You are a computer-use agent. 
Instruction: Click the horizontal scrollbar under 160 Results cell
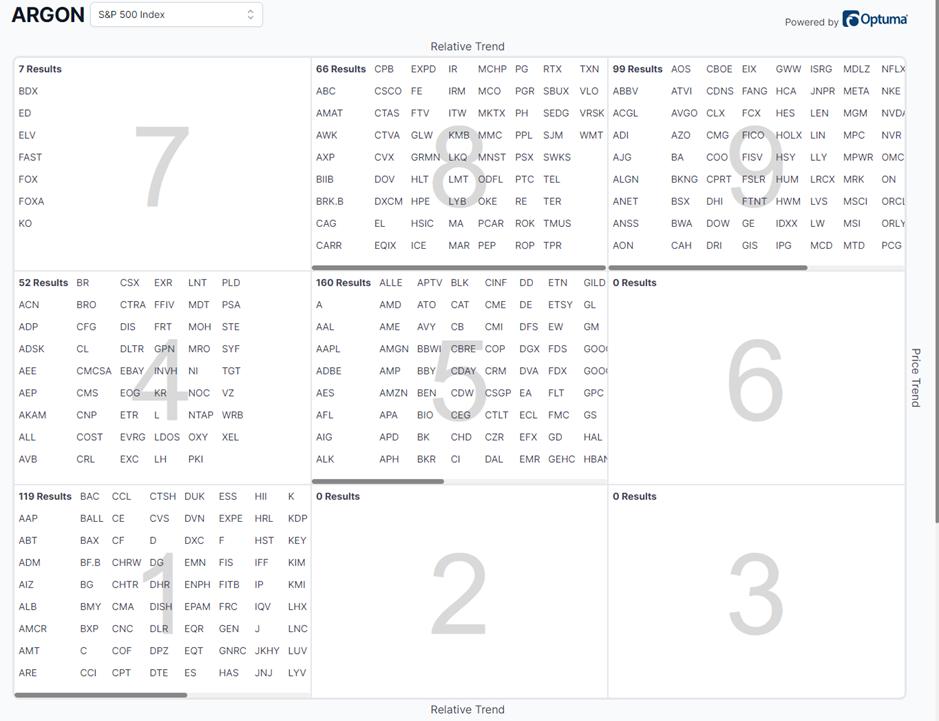378,481
